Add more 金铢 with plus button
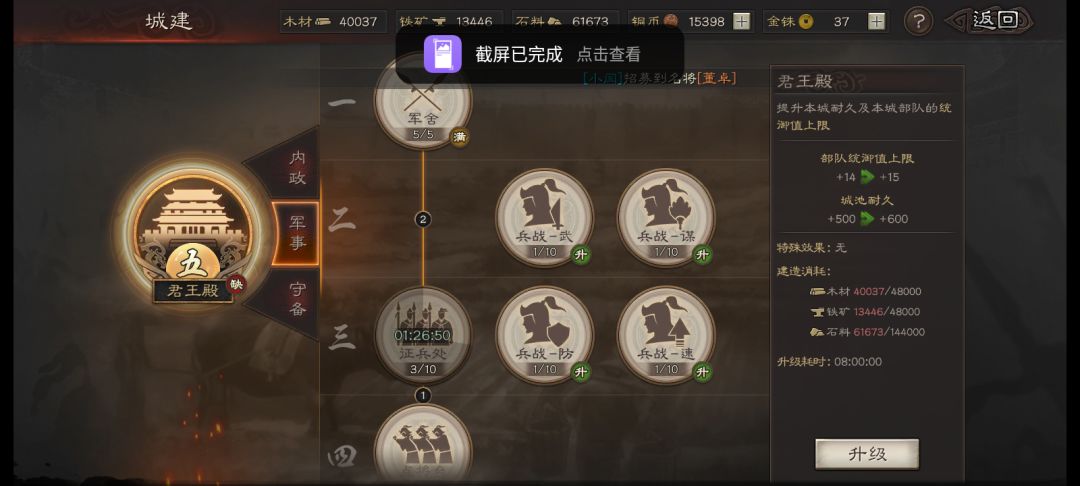1080x486 pixels. [876, 21]
